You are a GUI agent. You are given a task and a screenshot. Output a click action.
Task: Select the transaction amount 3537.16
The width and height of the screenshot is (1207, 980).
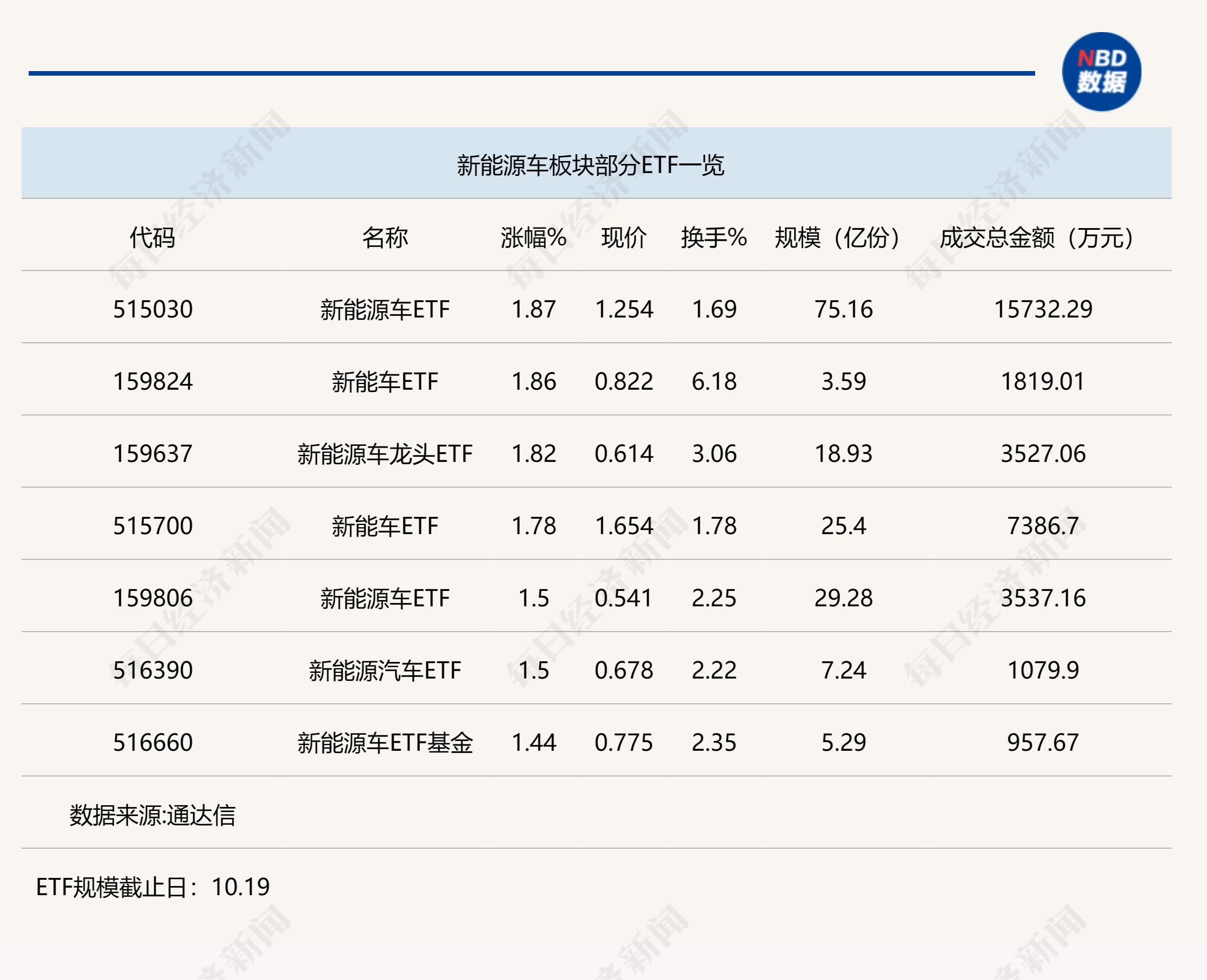pos(1043,598)
